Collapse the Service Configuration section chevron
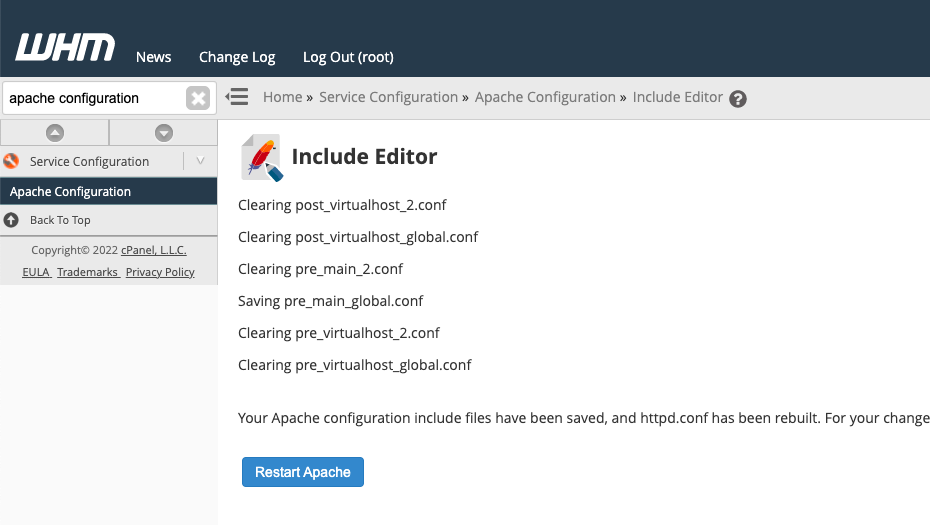This screenshot has height=525, width=930. (200, 161)
